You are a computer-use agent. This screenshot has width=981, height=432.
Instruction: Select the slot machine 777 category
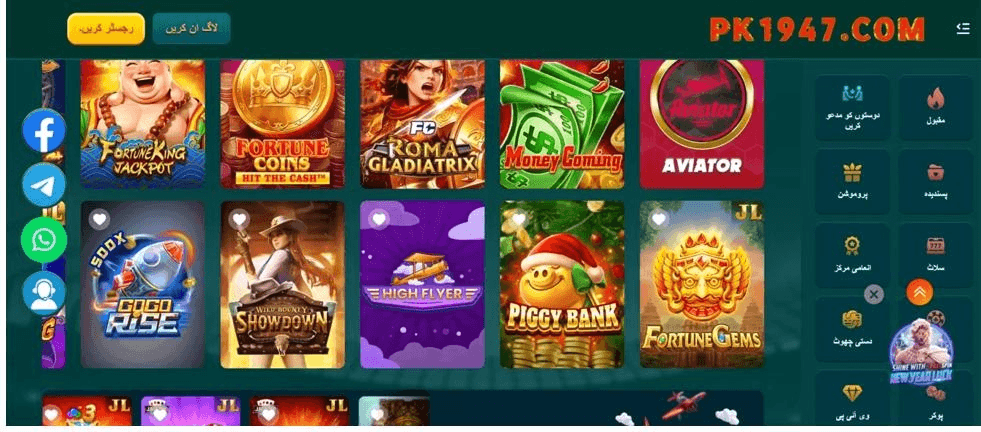point(935,245)
